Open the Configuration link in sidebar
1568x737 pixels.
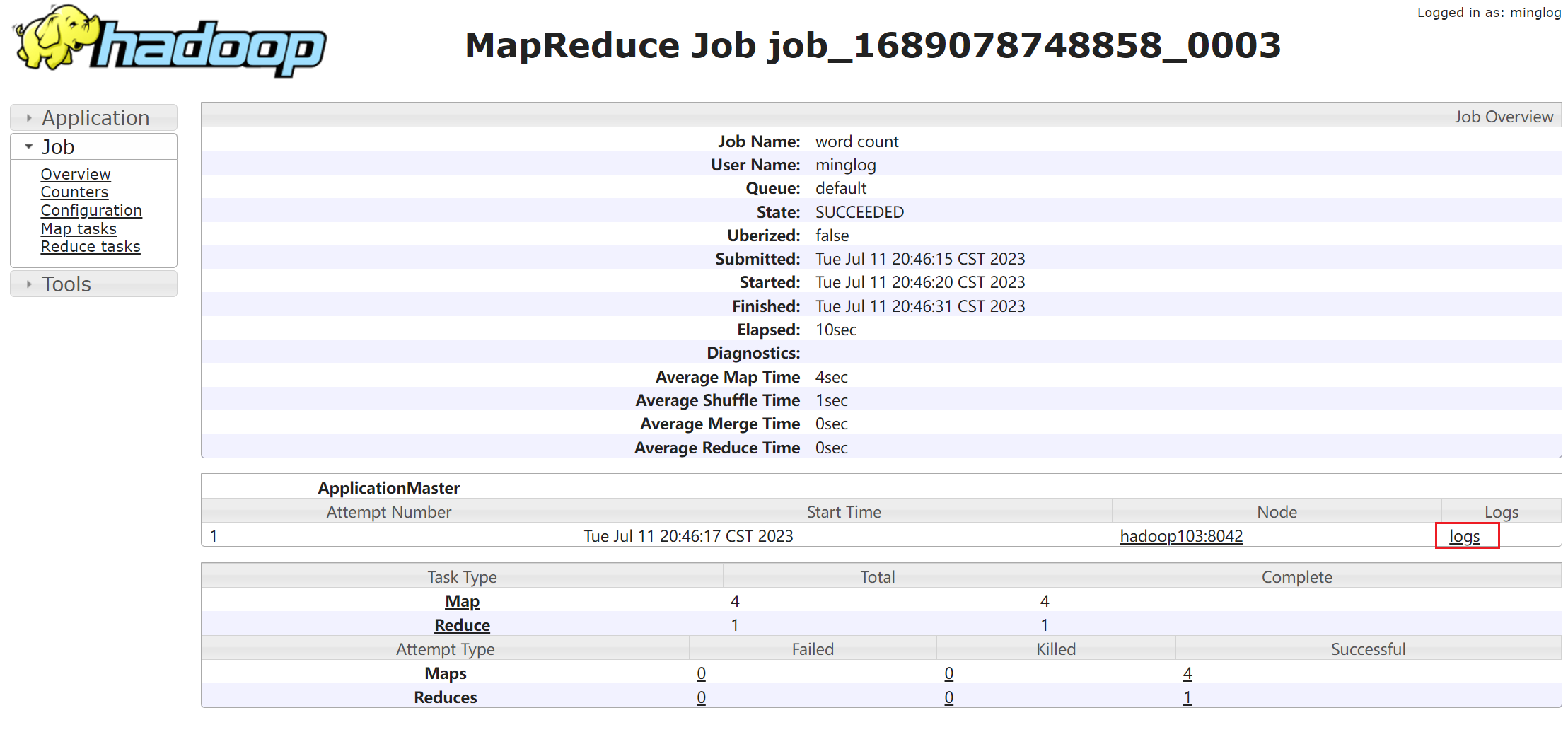click(91, 210)
